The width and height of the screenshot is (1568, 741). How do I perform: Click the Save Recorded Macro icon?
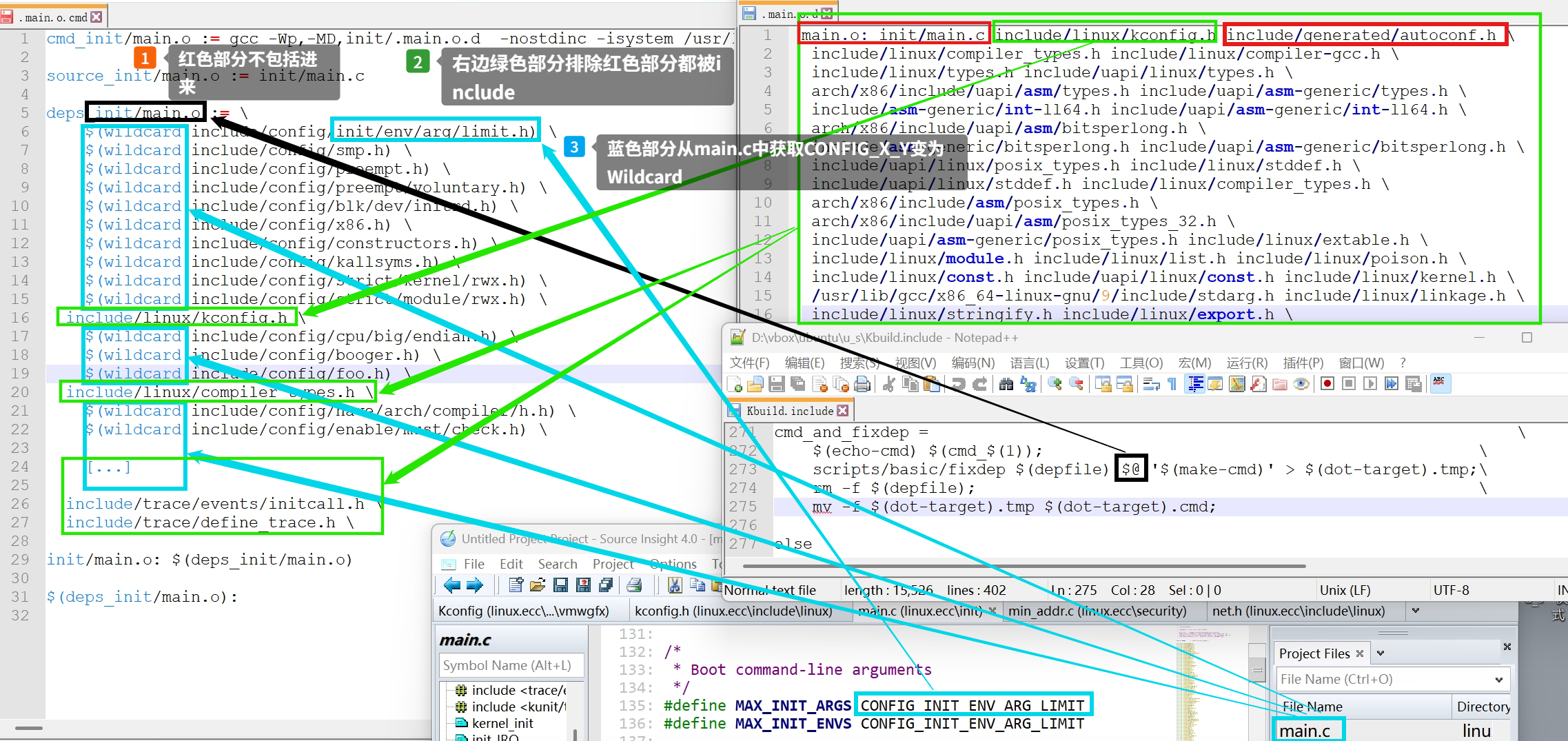coord(1413,384)
